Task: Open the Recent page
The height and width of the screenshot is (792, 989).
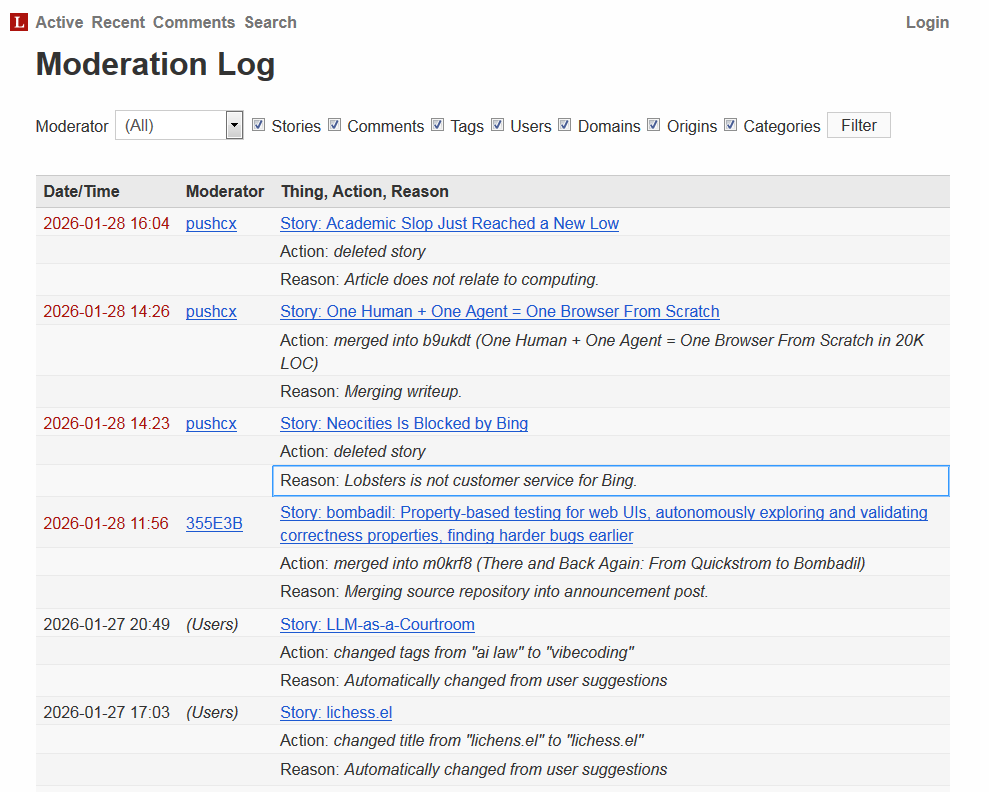Action: coord(118,22)
